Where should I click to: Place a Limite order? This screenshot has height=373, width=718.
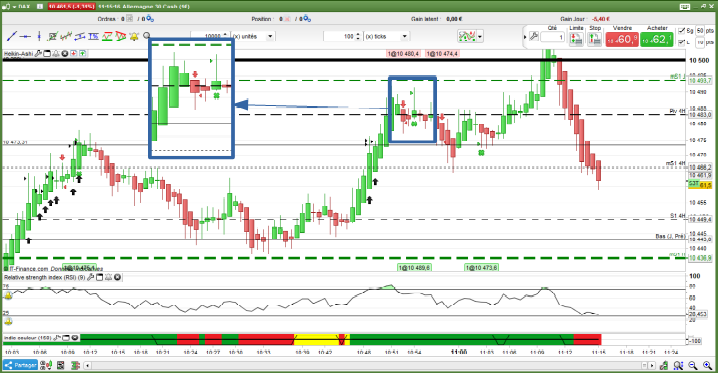(576, 39)
